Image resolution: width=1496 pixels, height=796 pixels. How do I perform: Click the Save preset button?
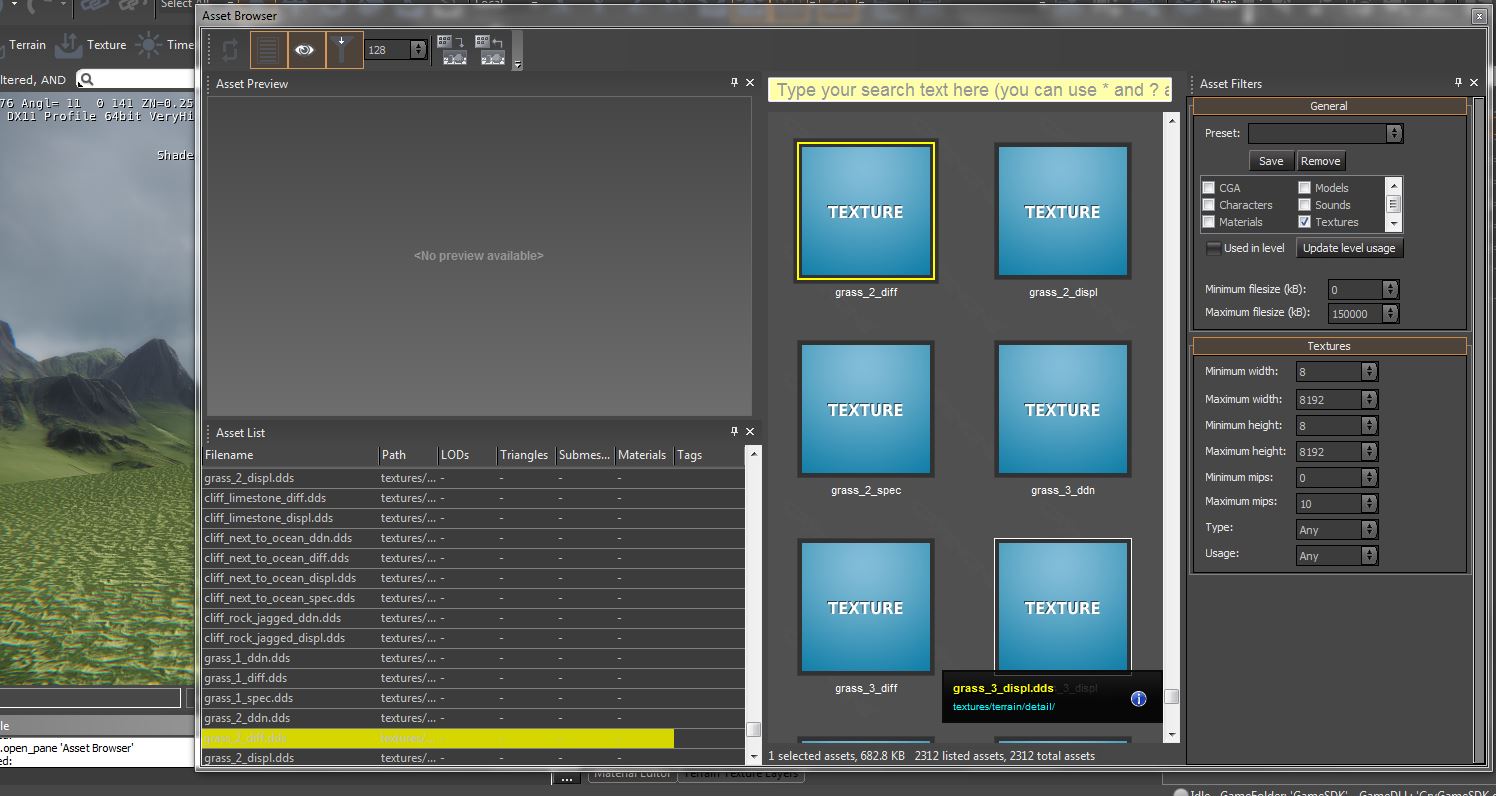[1271, 161]
